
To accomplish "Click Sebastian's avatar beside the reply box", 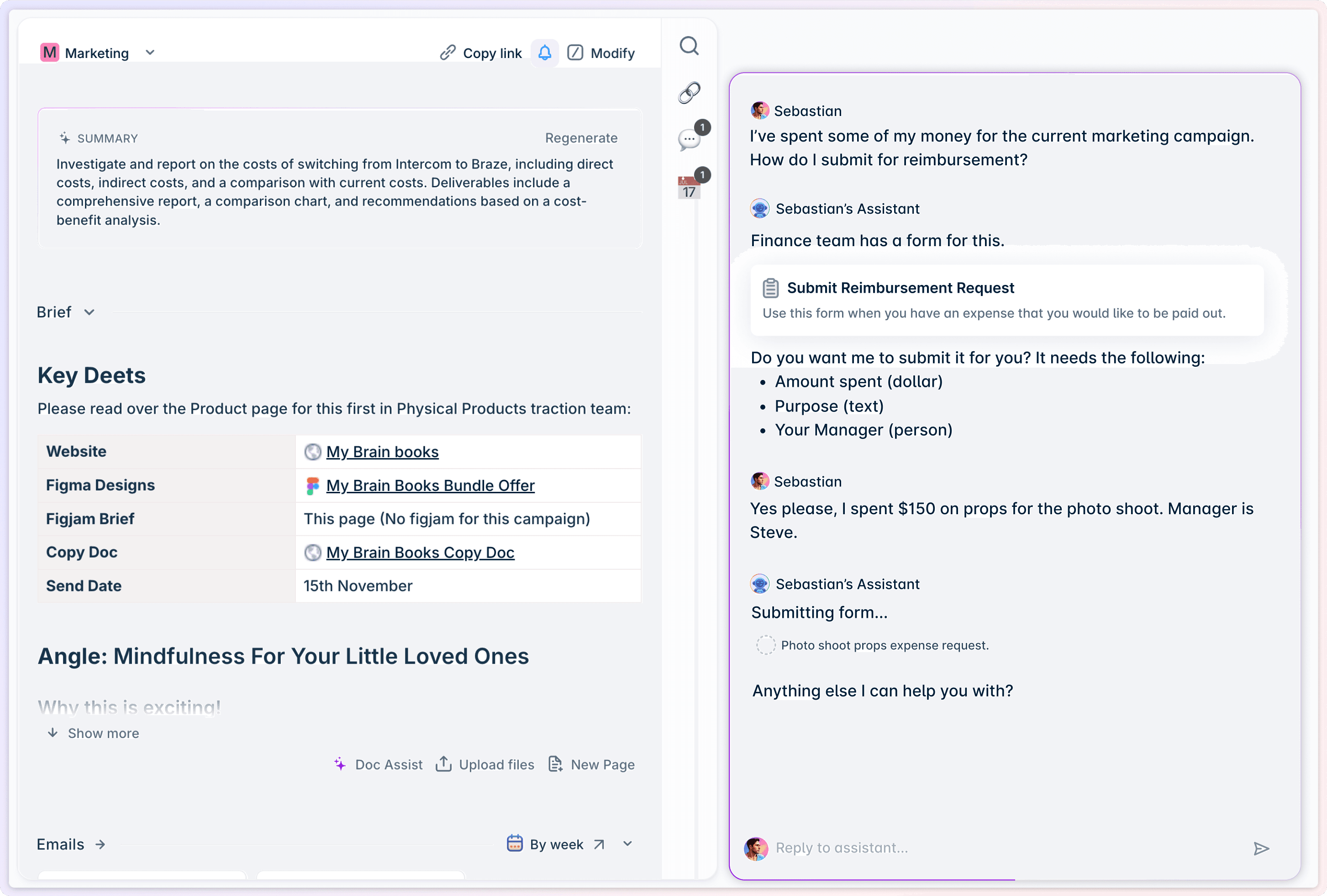I will (x=756, y=849).
